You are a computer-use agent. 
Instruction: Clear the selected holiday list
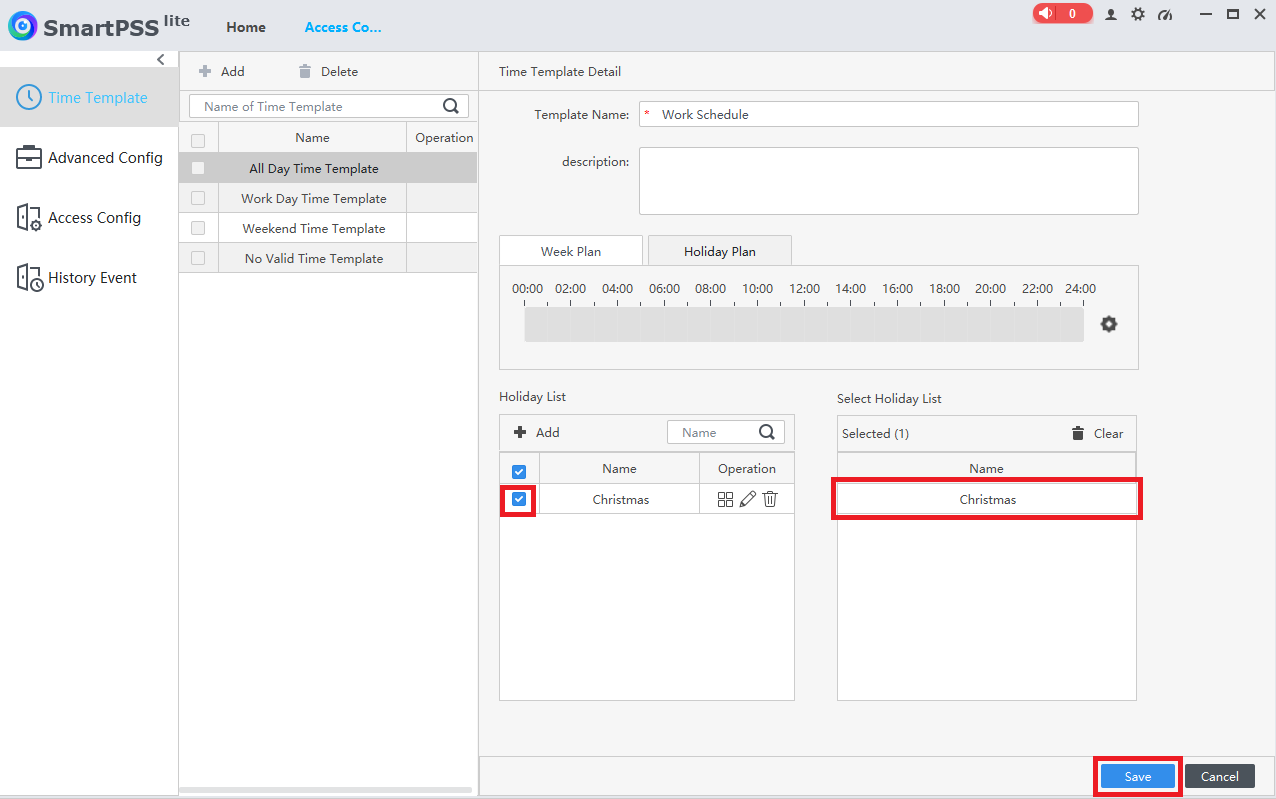coord(1097,433)
